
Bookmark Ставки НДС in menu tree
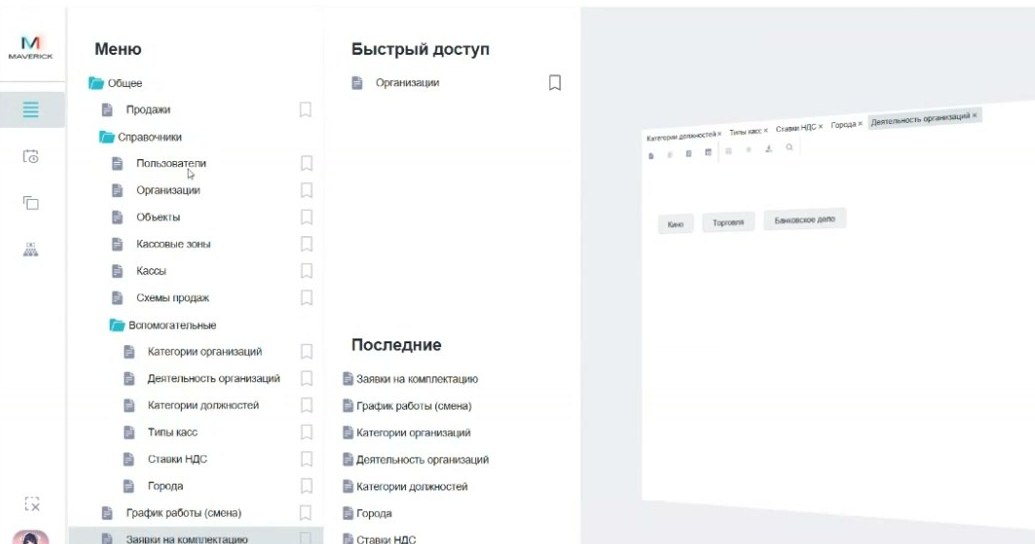306,459
